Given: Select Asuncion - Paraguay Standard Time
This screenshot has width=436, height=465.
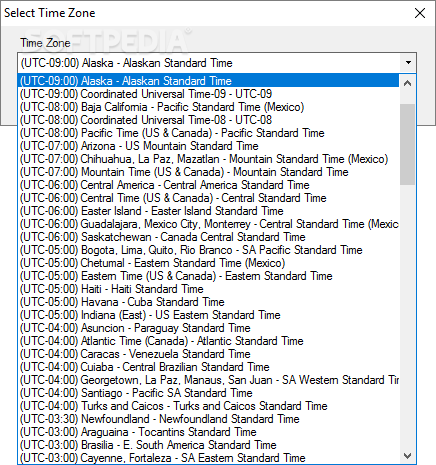Looking at the screenshot, I should tap(209, 328).
